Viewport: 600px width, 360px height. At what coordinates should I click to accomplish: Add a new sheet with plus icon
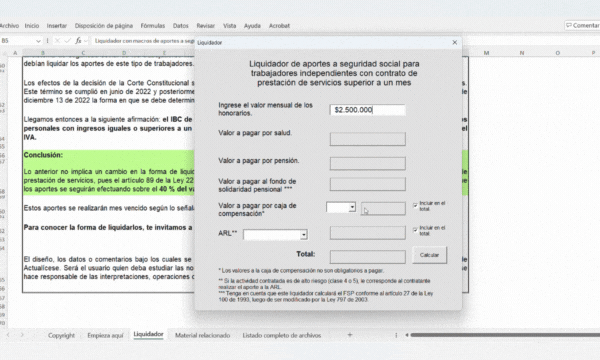(x=350, y=335)
